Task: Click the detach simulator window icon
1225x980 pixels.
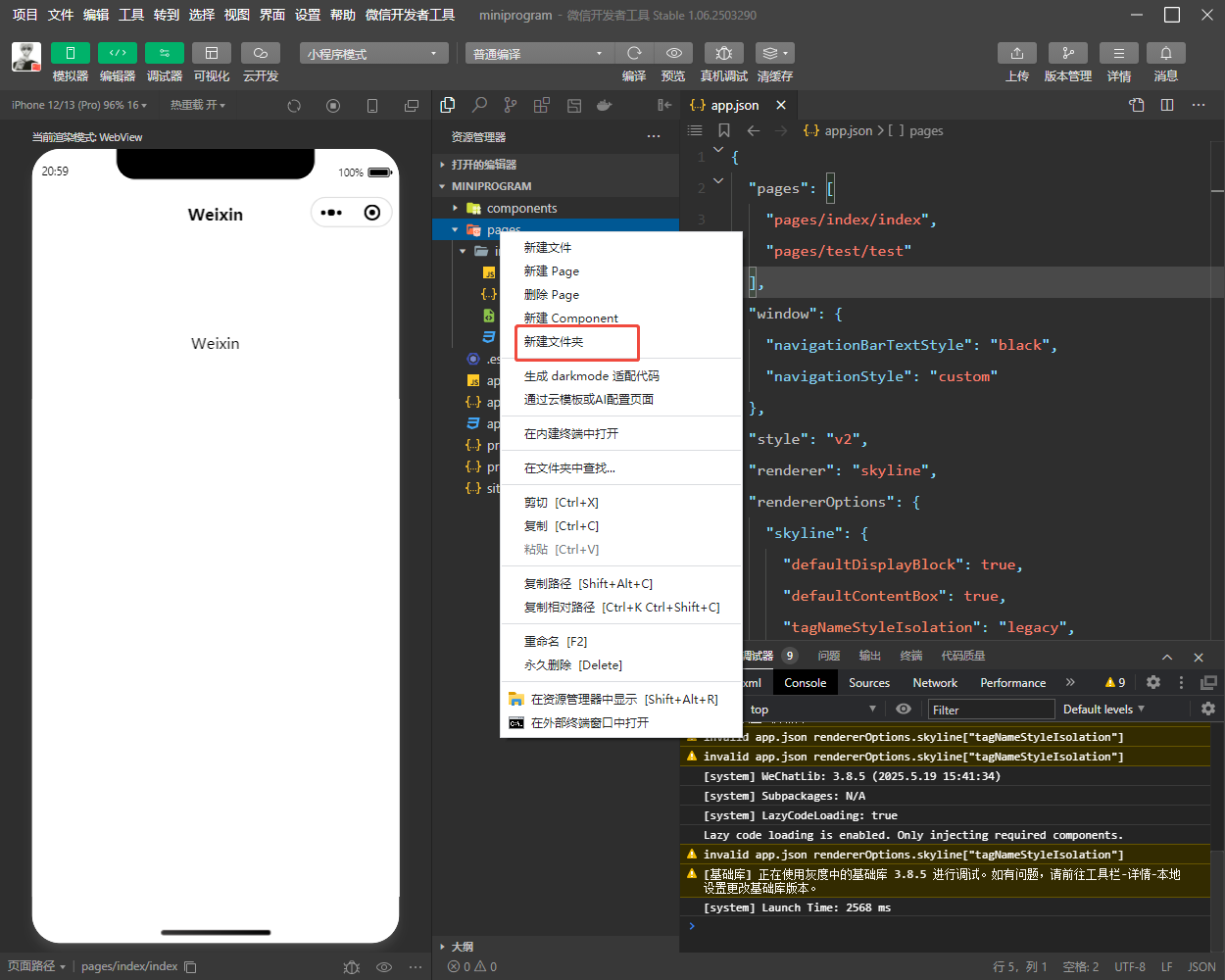Action: 412,106
